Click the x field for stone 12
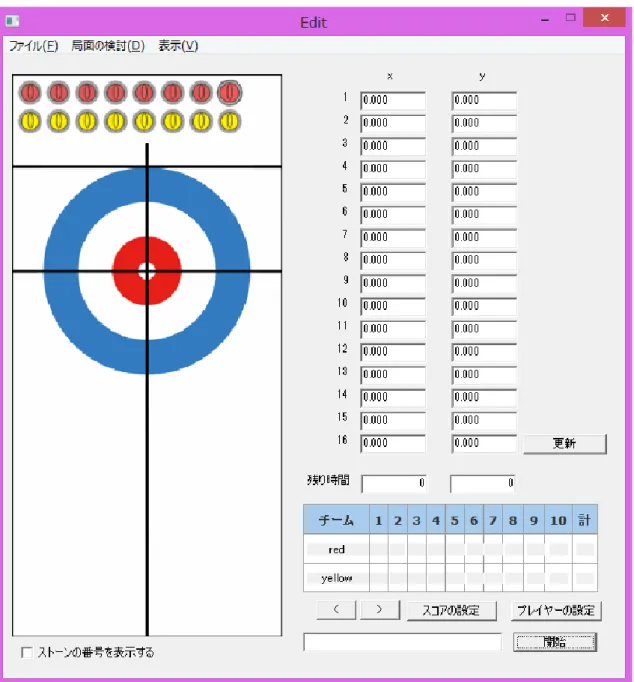 [393, 352]
